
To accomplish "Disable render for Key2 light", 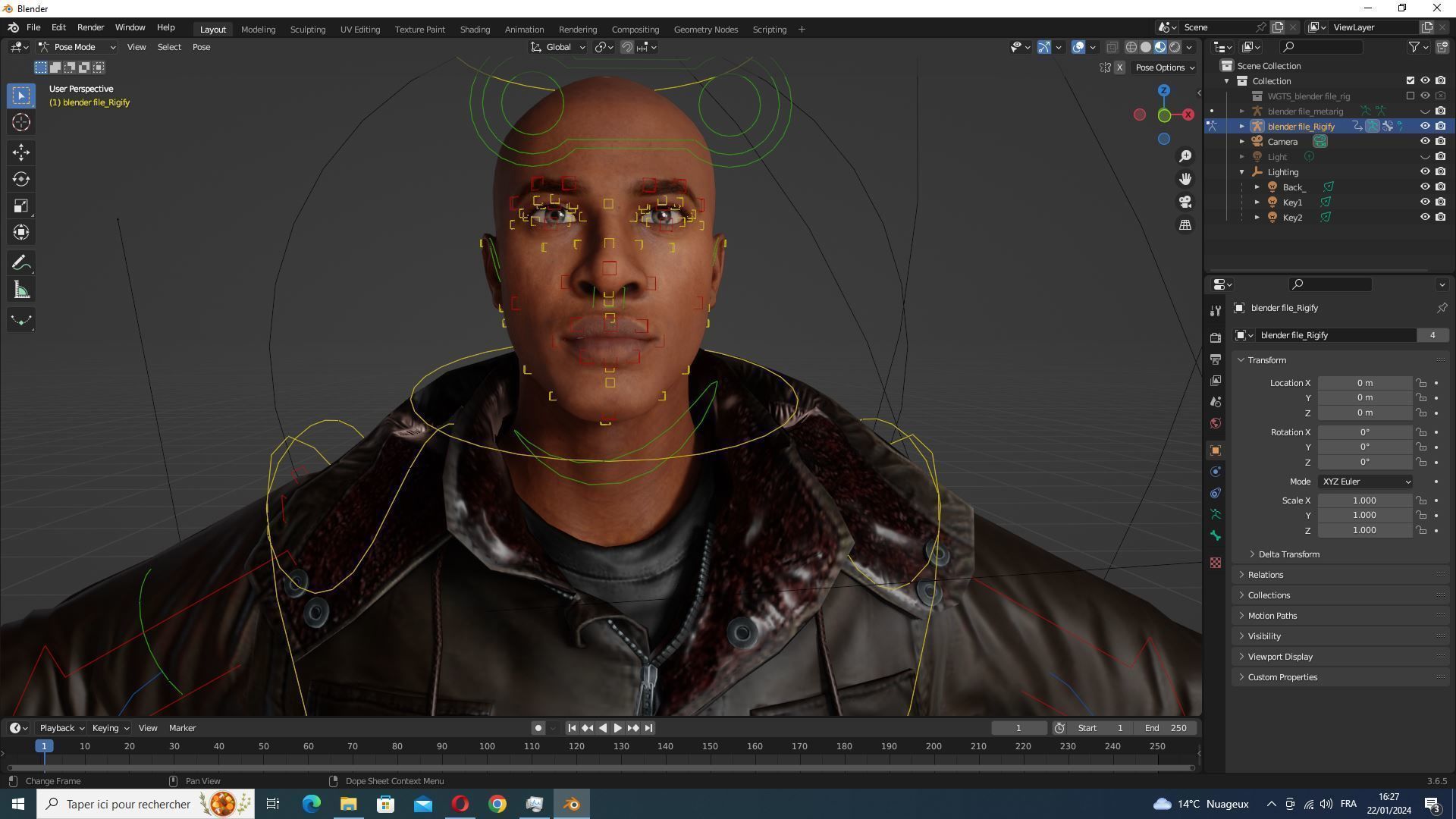I will 1440,217.
